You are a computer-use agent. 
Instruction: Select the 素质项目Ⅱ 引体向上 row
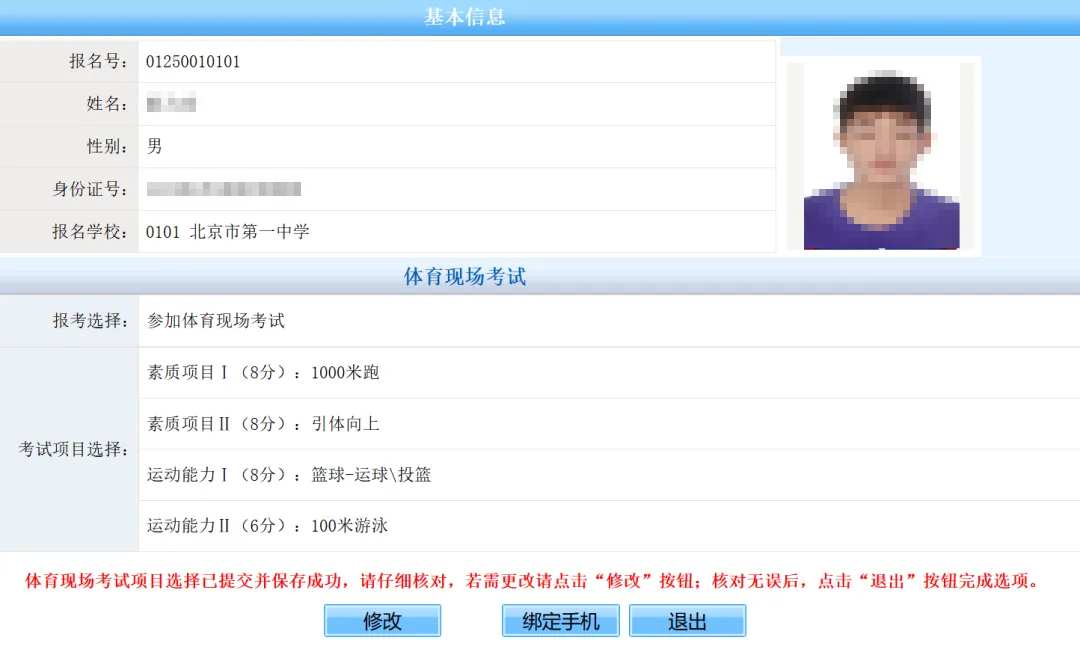pos(263,424)
